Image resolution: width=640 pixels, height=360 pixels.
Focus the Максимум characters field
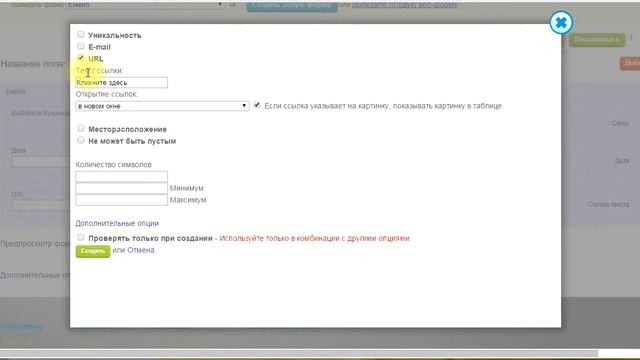(x=121, y=200)
